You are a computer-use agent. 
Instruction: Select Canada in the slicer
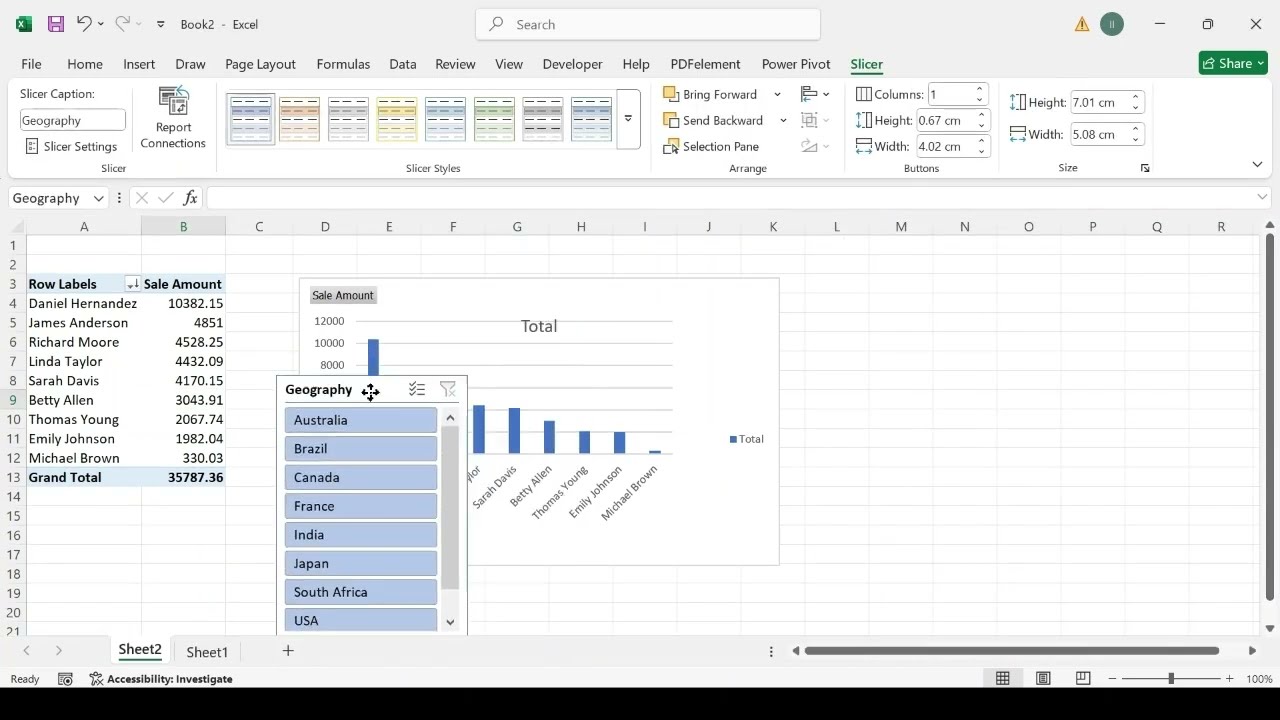[x=361, y=477]
